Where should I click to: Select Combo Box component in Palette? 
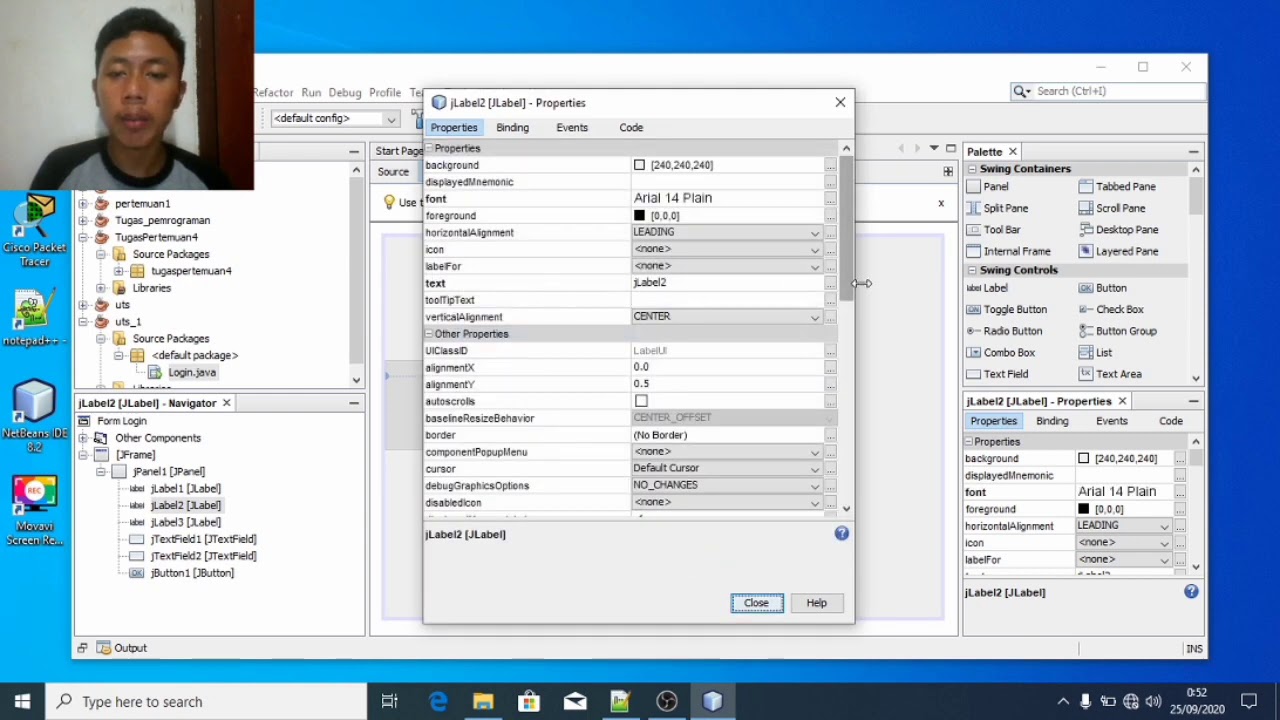[x=1000, y=353]
